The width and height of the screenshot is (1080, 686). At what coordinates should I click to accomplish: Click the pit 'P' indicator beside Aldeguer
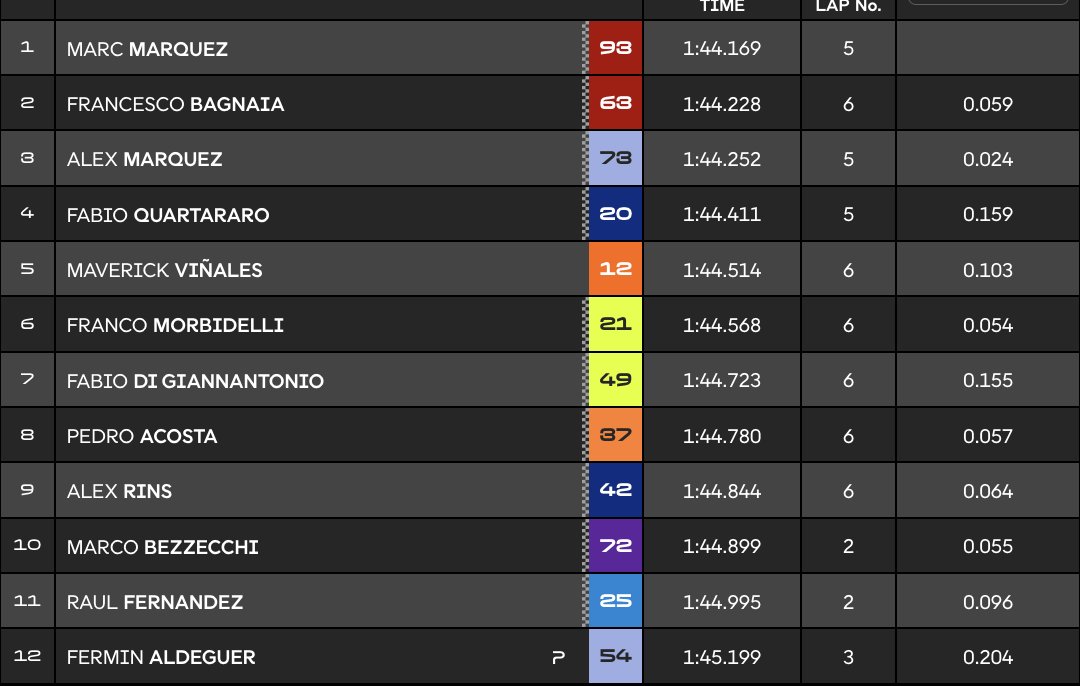click(558, 658)
